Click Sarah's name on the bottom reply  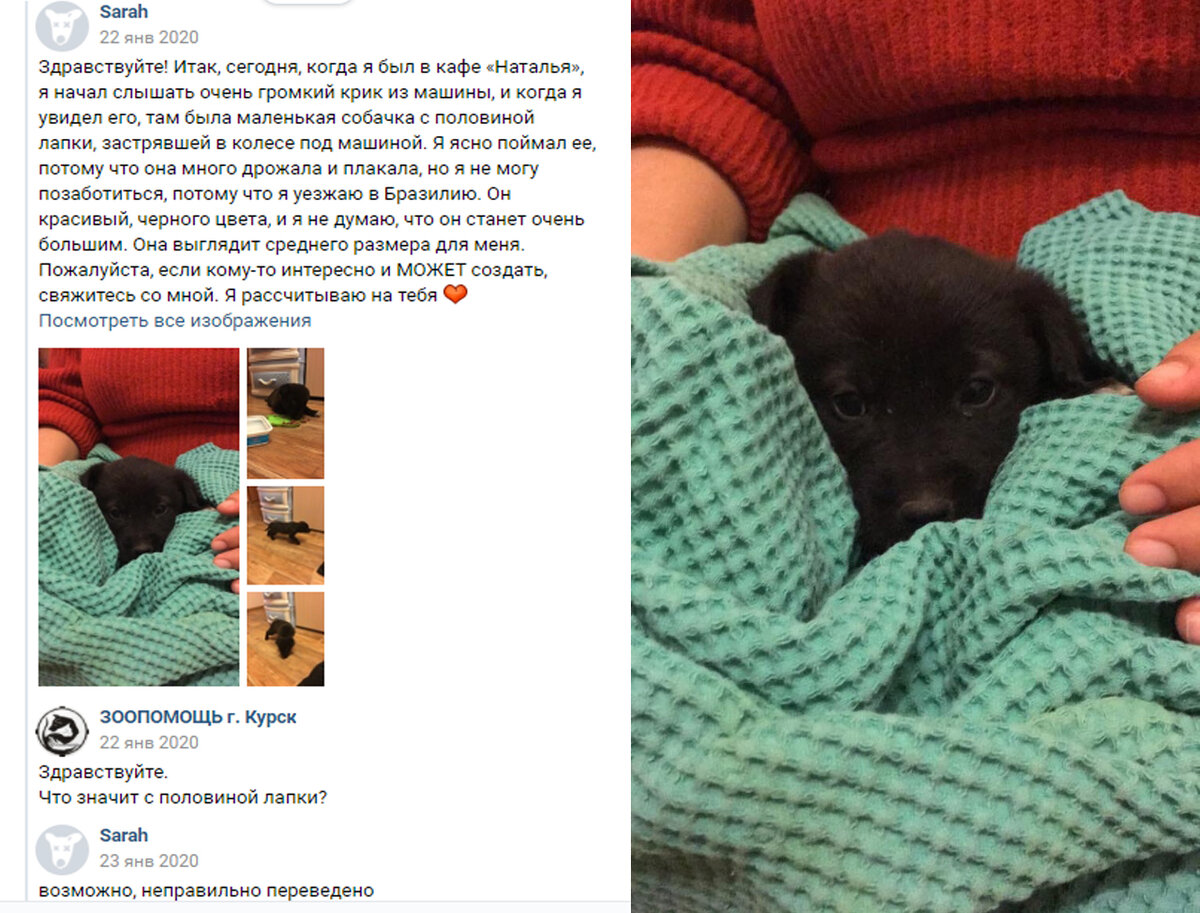point(124,835)
